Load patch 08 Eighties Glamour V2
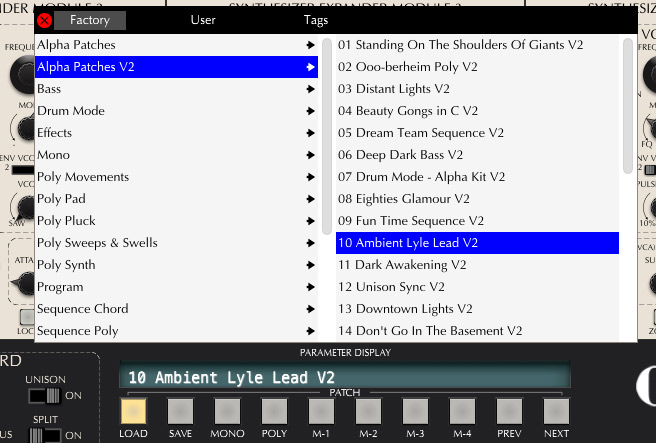The image size is (656, 443). 477,199
